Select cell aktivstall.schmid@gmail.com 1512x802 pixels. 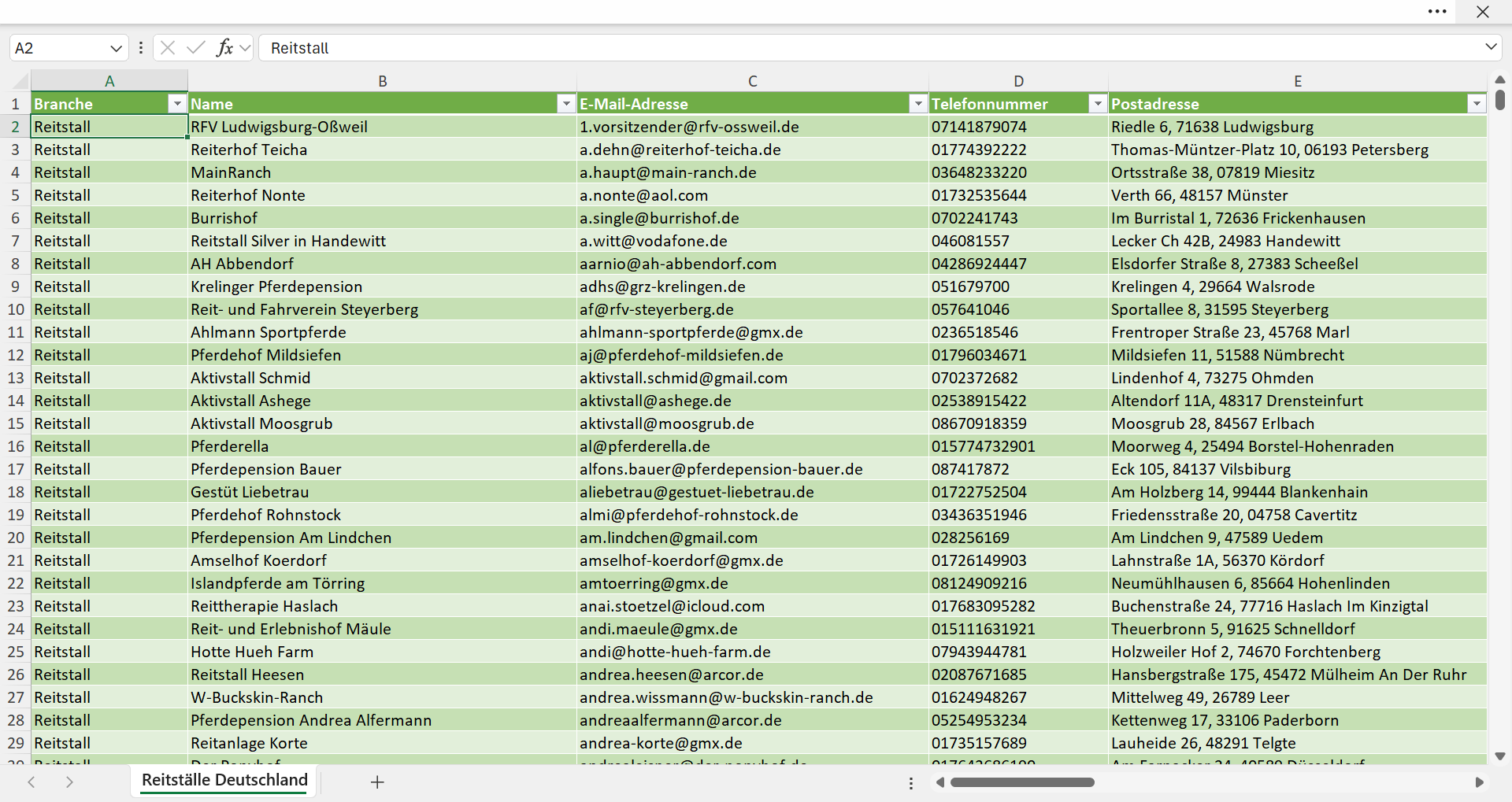[753, 378]
